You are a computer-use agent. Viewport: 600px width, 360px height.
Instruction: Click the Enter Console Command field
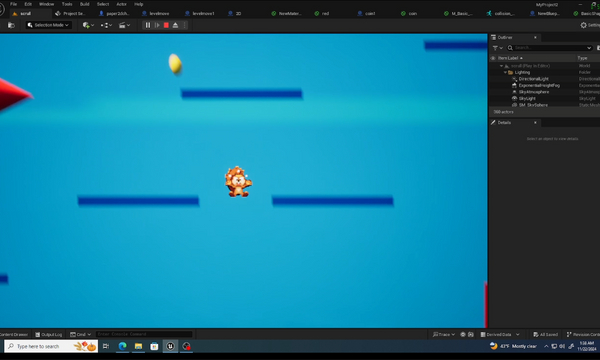(144, 334)
